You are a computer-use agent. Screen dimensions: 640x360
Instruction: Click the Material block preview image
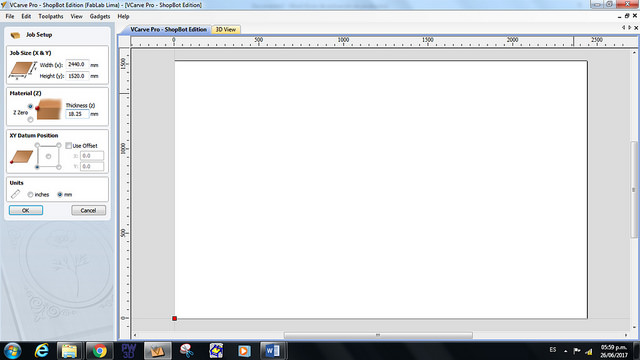(x=48, y=109)
